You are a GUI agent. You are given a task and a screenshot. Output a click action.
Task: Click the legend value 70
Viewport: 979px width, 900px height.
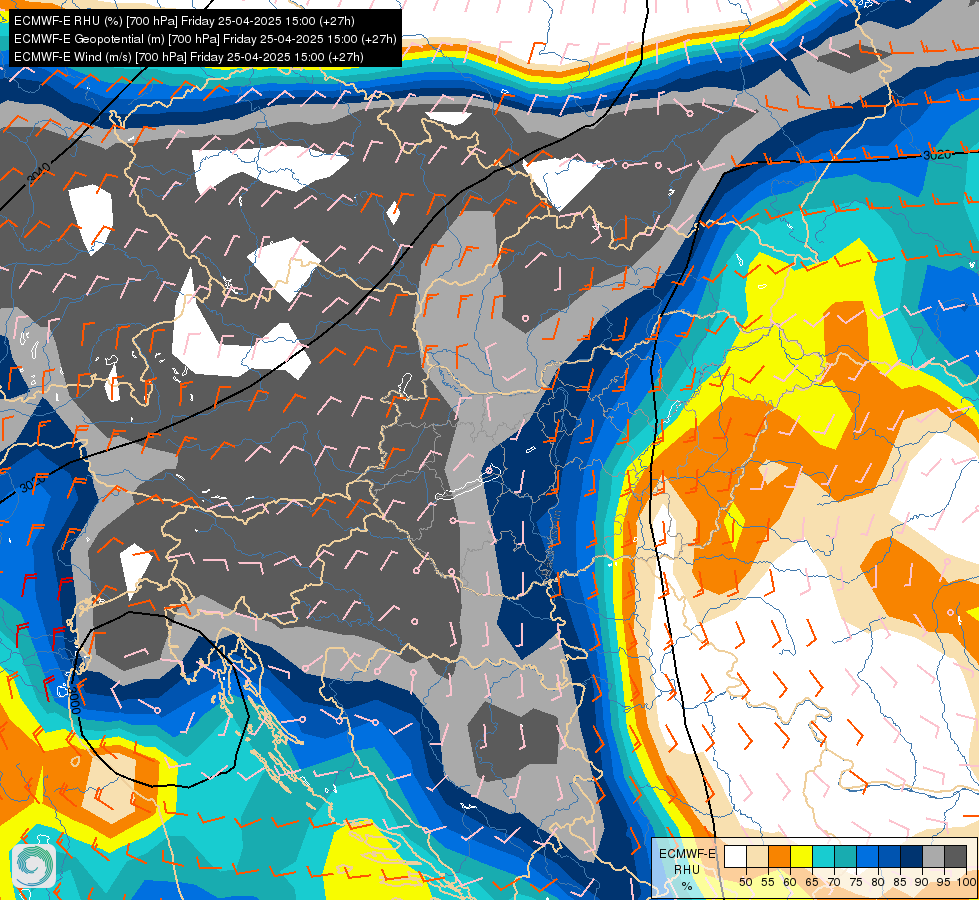pos(834,882)
